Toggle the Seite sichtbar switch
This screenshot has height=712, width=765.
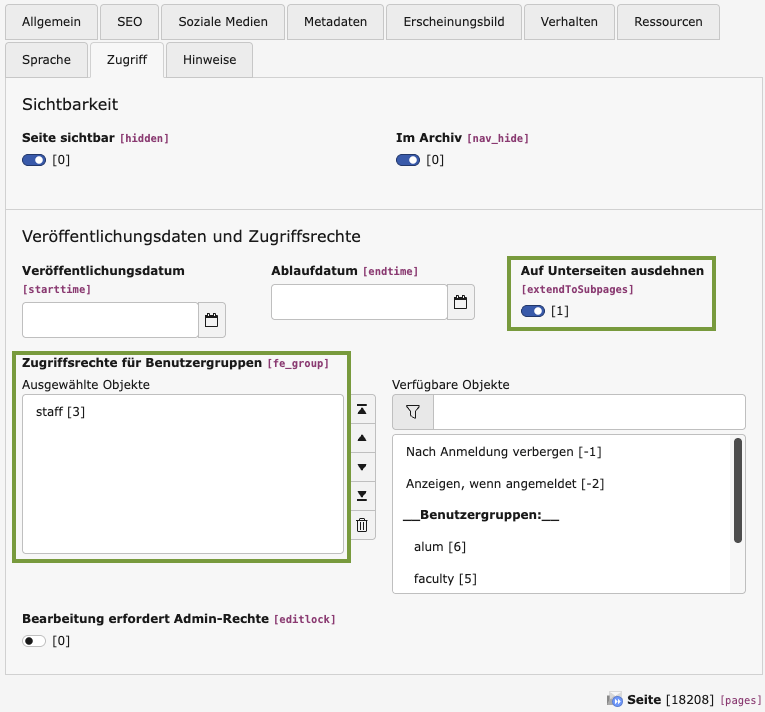point(34,160)
